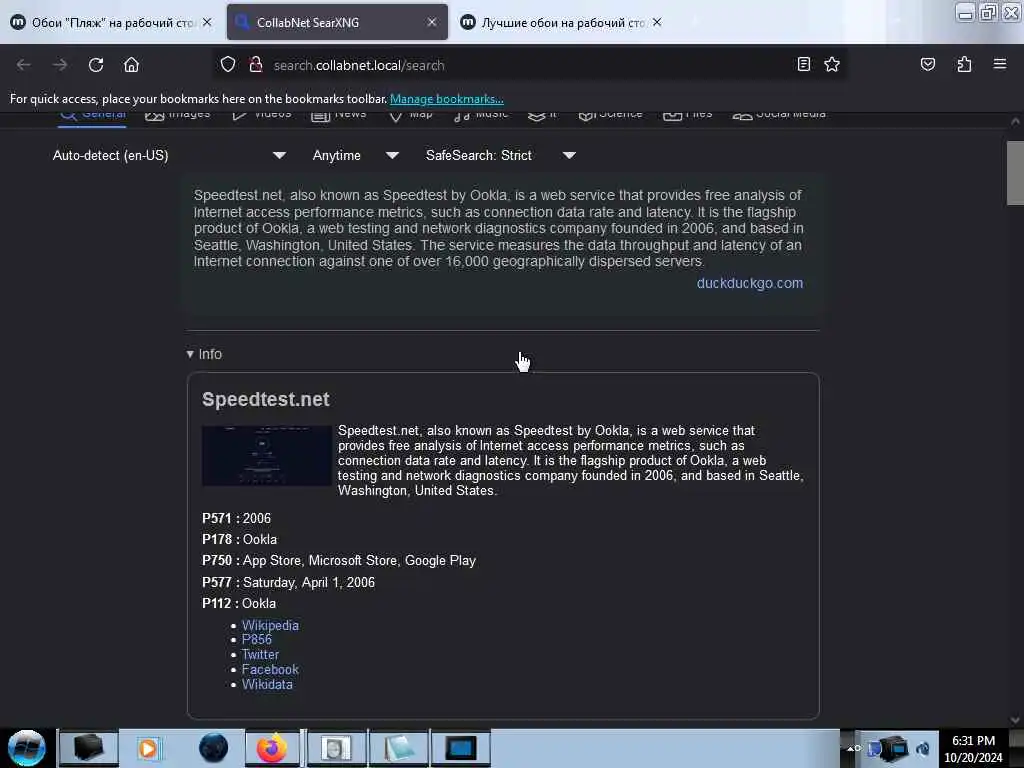Switch to the Лучшие обои tab

coord(563,22)
